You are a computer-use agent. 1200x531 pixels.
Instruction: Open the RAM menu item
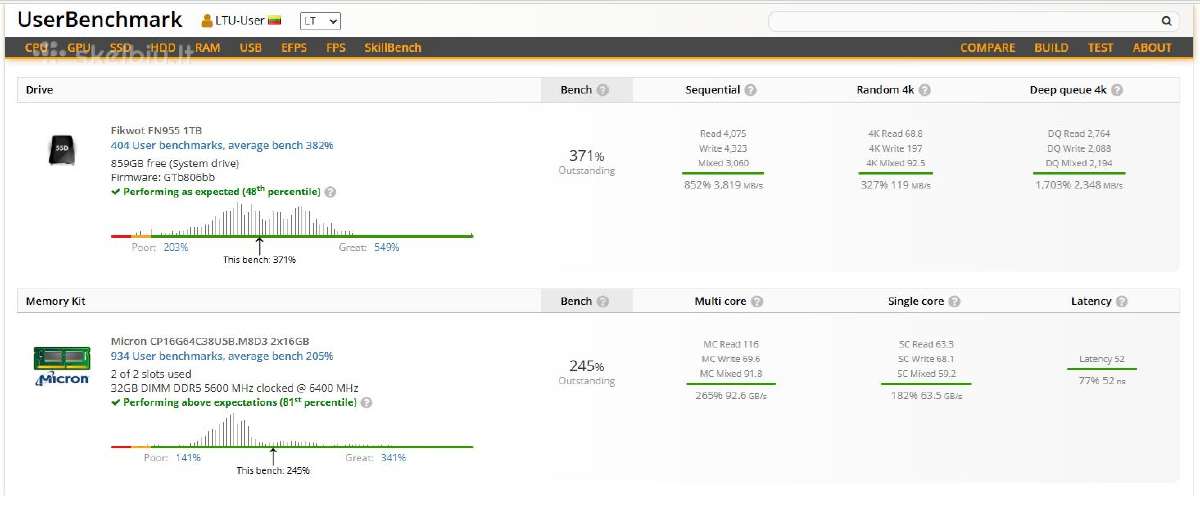[208, 48]
